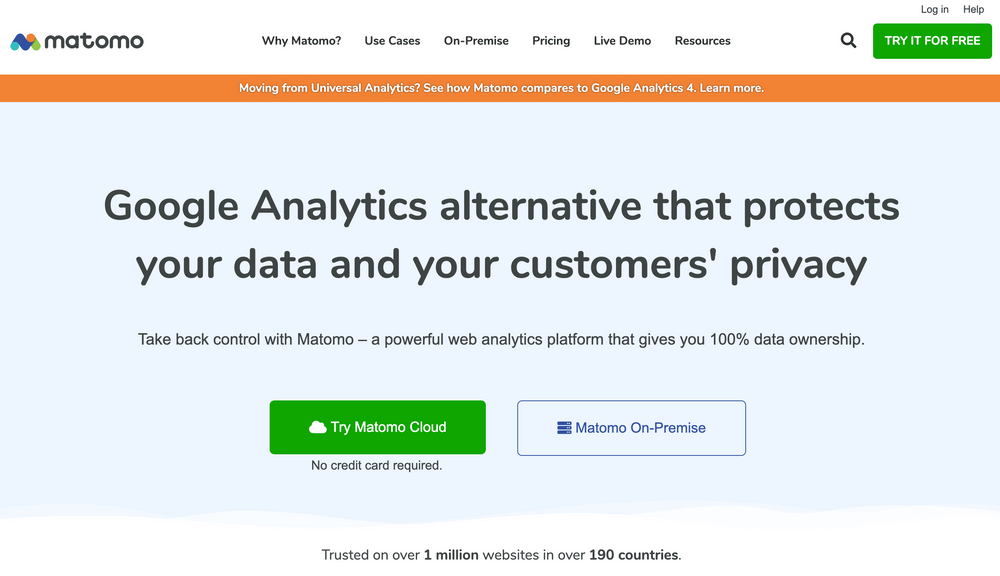Viewport: 1000px width, 576px height.
Task: Open the On-Premise navigation item
Action: (x=476, y=41)
